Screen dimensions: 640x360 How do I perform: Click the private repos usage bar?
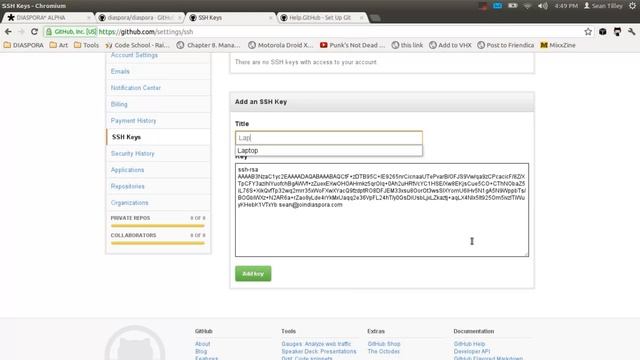tap(158, 225)
